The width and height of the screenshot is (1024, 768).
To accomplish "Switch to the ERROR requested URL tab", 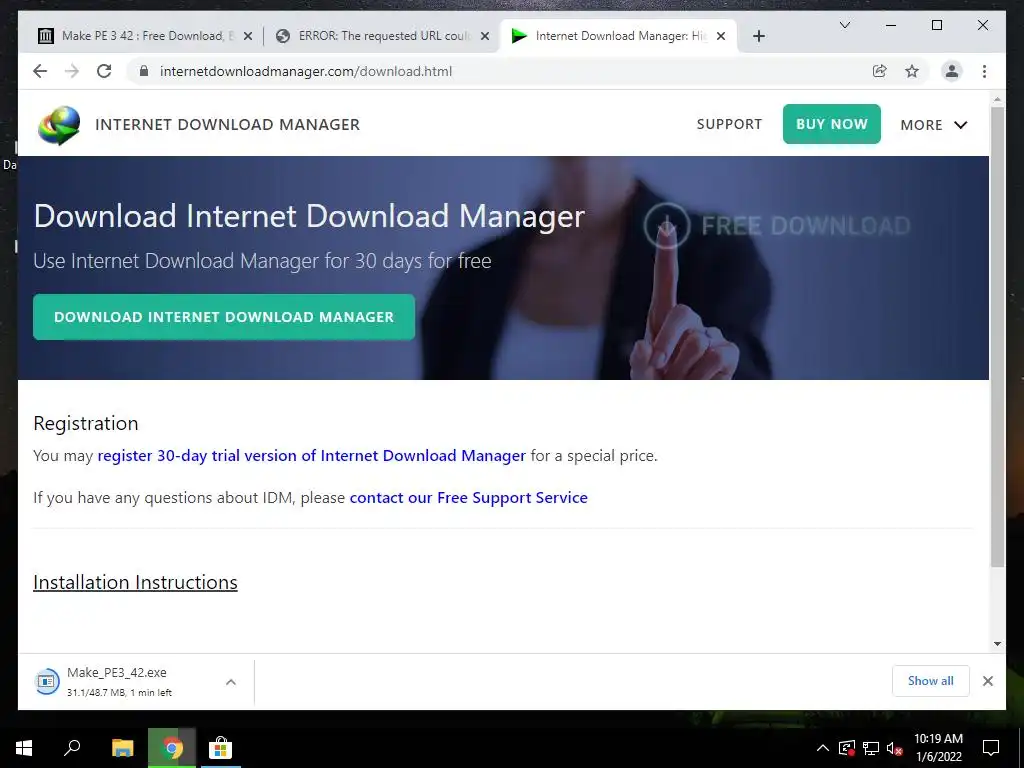I will click(382, 36).
